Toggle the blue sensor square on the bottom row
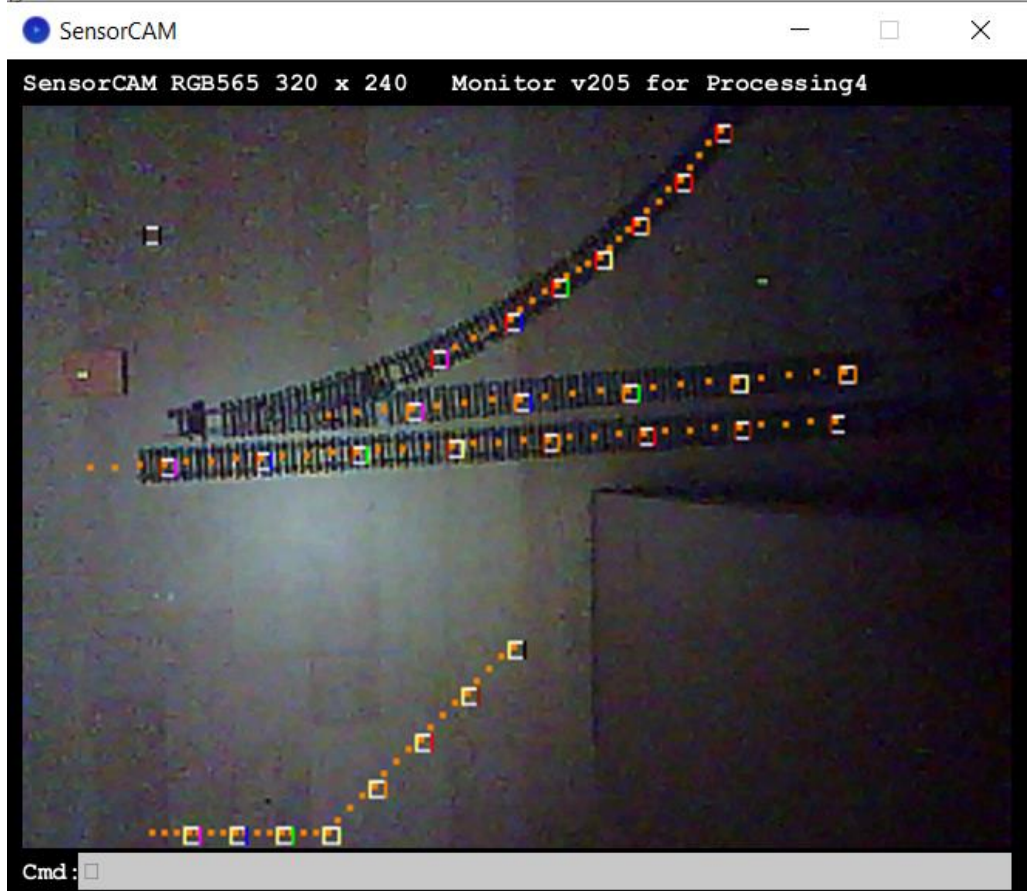 pyautogui.click(x=238, y=835)
